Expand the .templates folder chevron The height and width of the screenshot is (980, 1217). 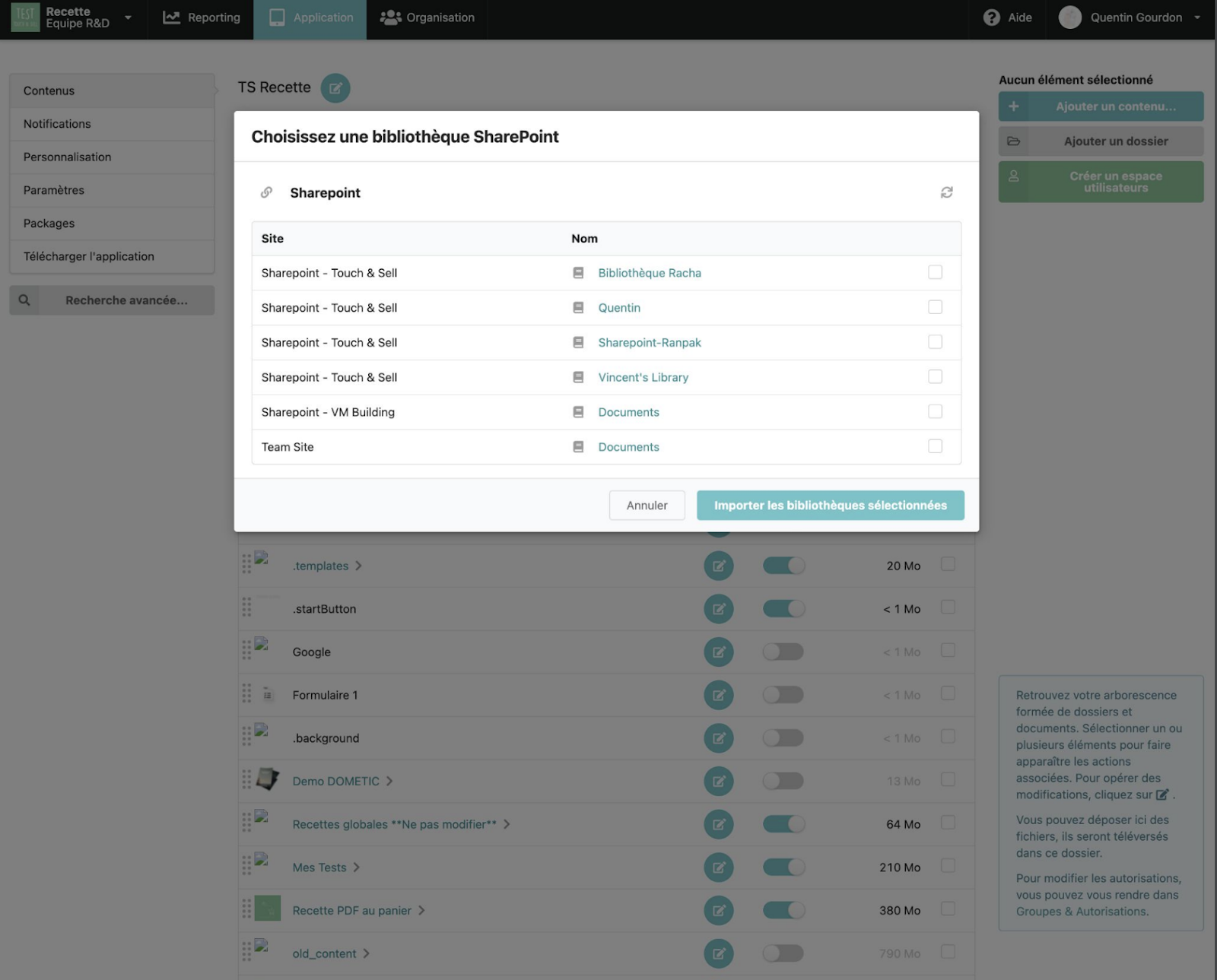coord(358,566)
